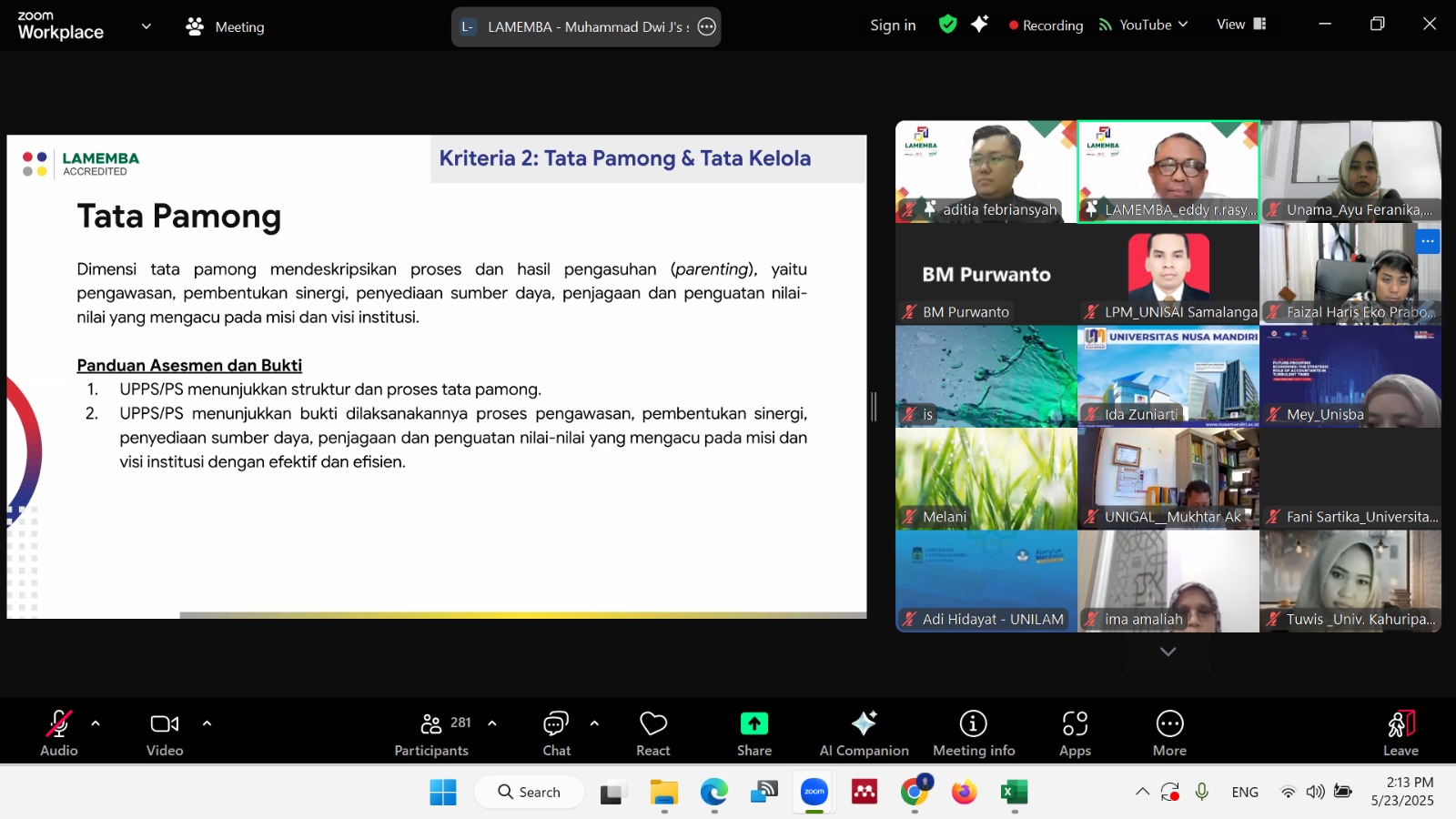Select is participant video tile
The height and width of the screenshot is (819, 1456).
coord(986,377)
